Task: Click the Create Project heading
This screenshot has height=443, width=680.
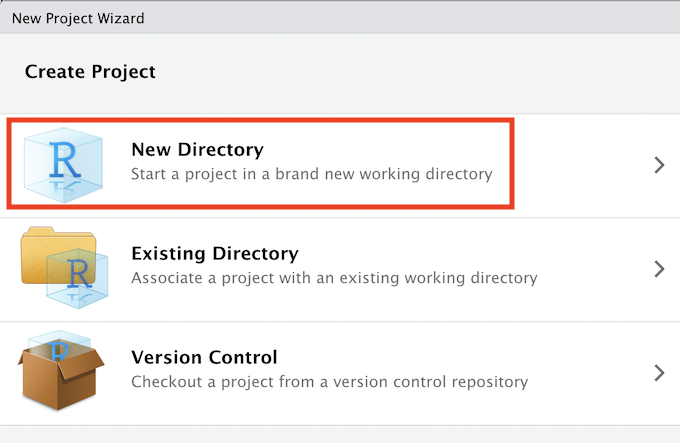Action: [90, 72]
